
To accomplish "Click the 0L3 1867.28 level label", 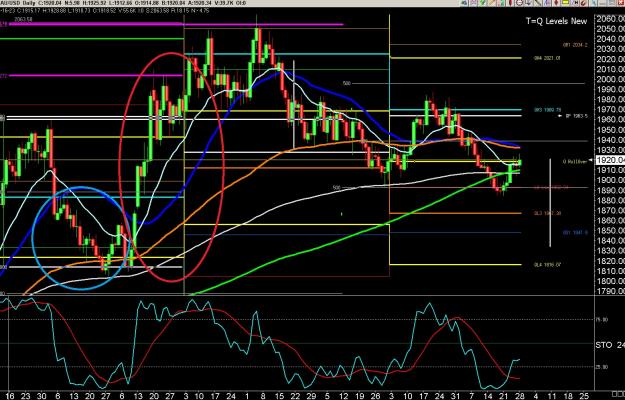I will point(547,213).
